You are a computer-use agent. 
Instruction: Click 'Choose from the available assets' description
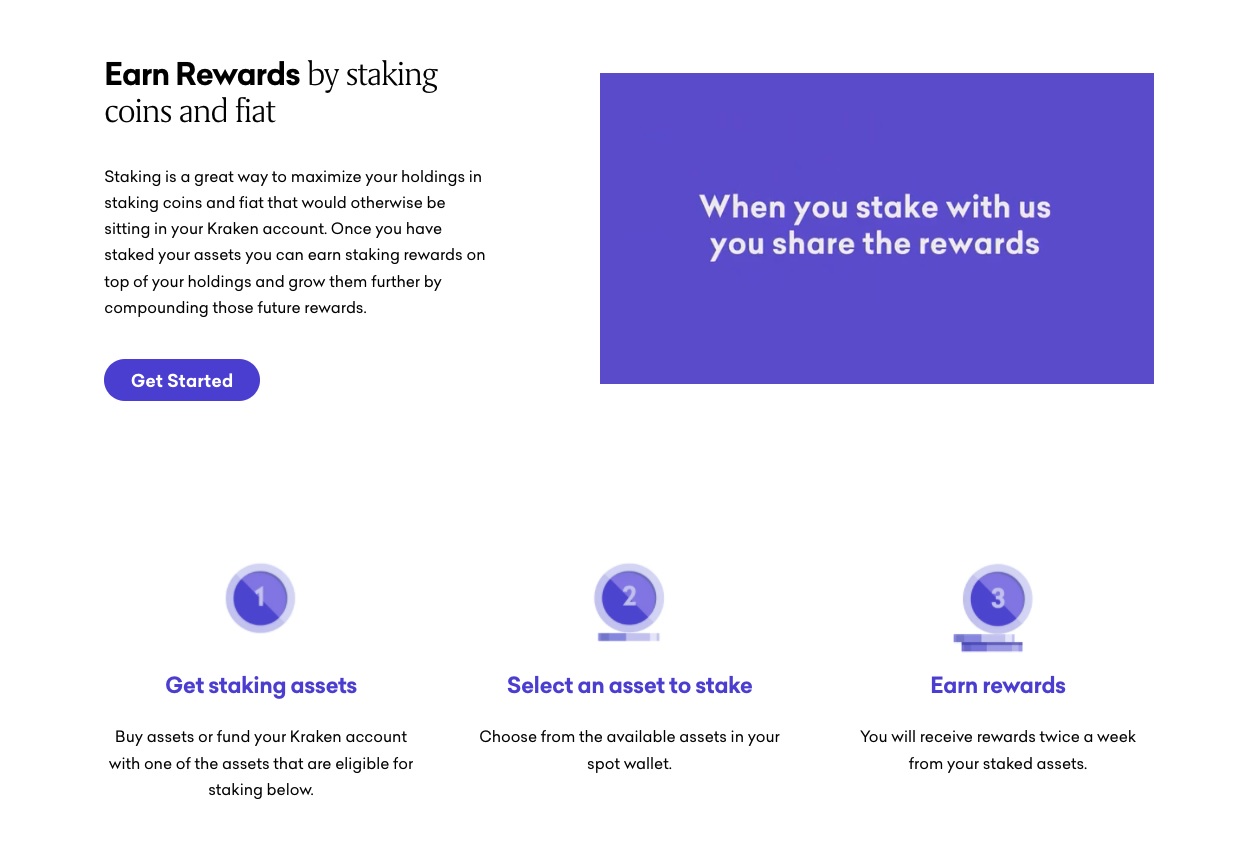pos(629,737)
